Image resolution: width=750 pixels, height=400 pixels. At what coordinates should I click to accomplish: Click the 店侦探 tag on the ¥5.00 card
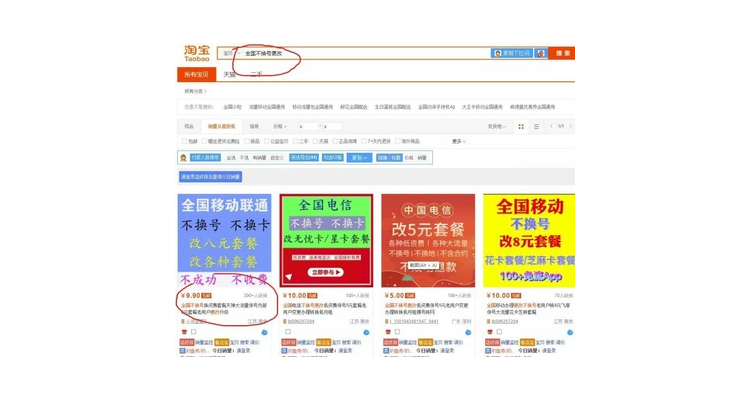390,343
